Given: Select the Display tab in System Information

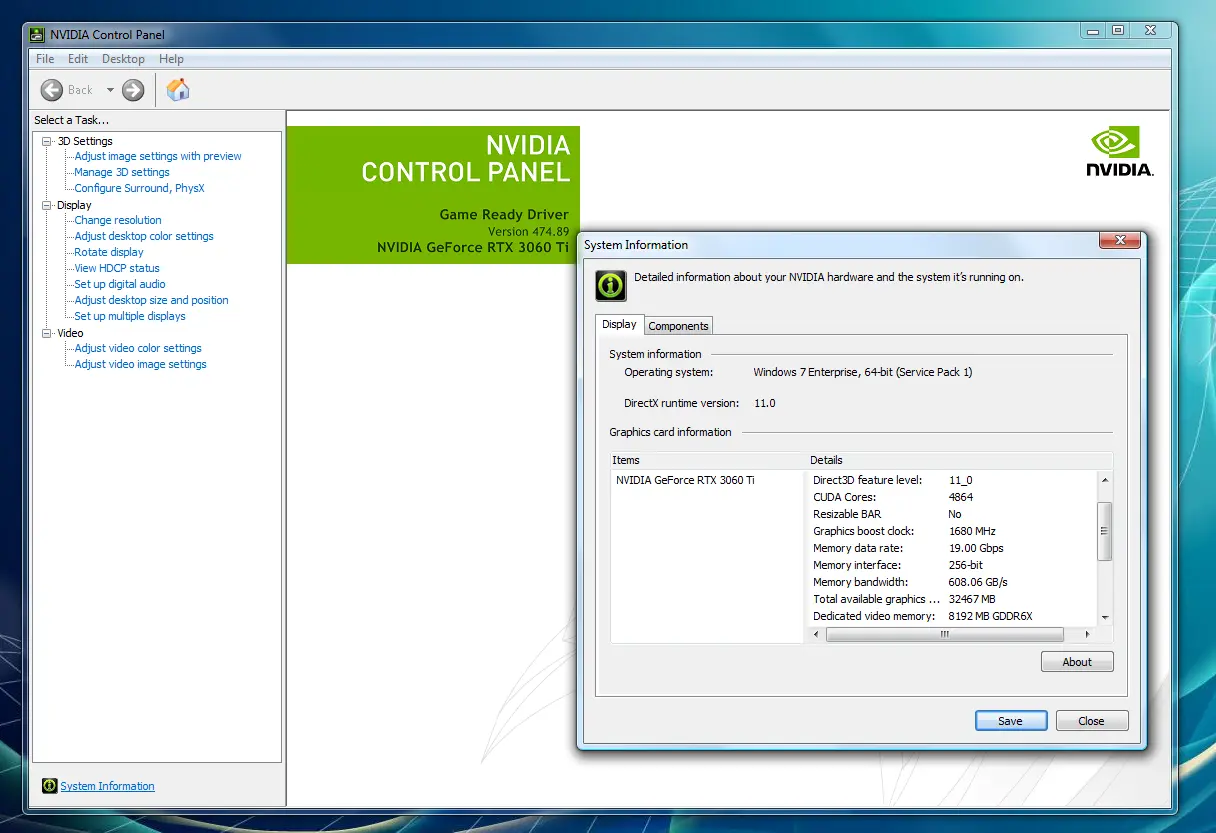Looking at the screenshot, I should point(619,324).
